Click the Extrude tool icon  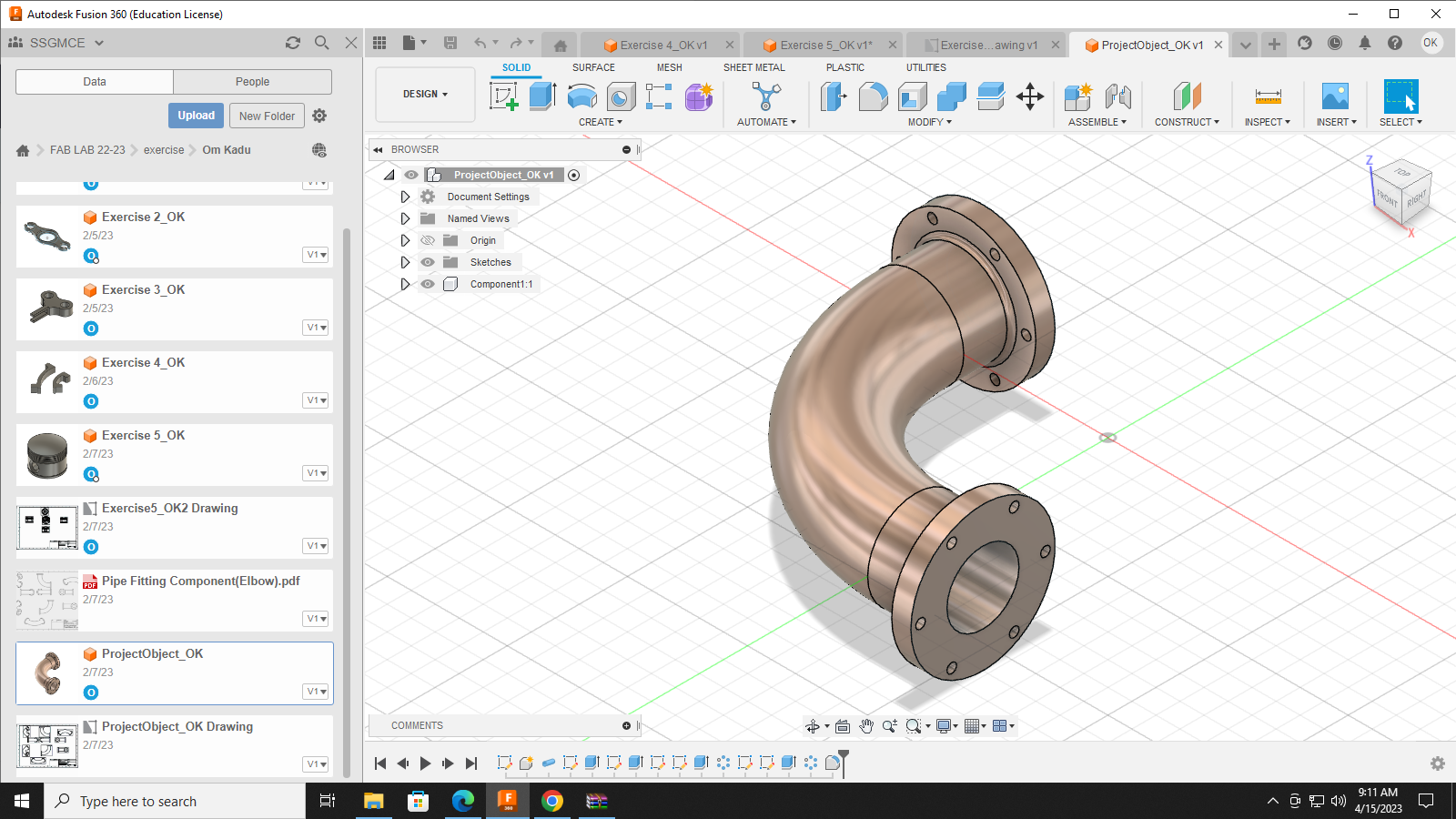point(542,96)
